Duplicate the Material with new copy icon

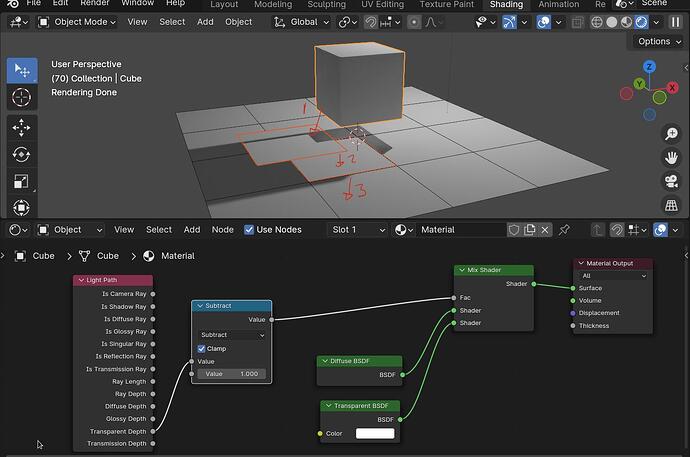click(x=529, y=230)
